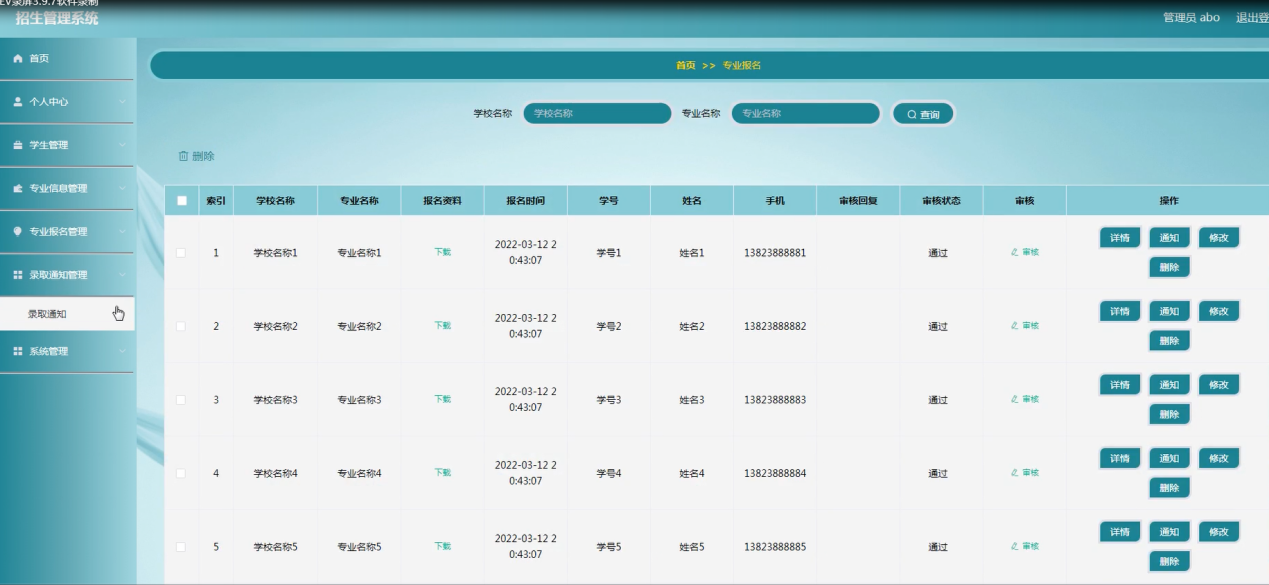The image size is (1269, 585).
Task: Check the checkbox for row 学校名称5
Action: [x=181, y=547]
